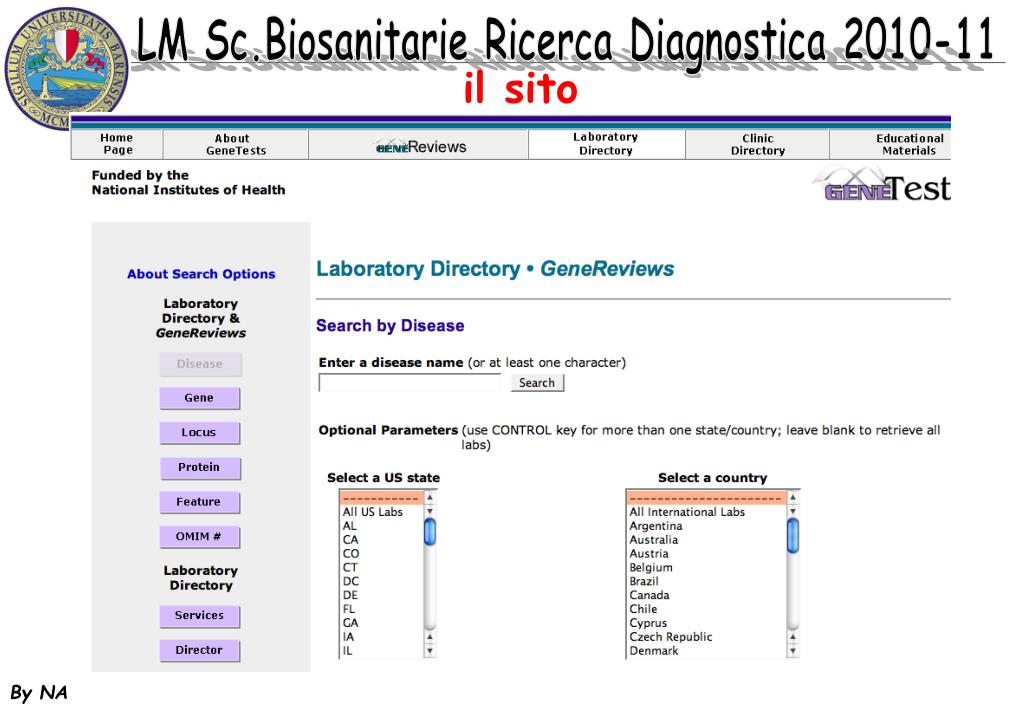Choose CT in the US state list
Viewport: 1023px width, 708px height.
pyautogui.click(x=382, y=568)
